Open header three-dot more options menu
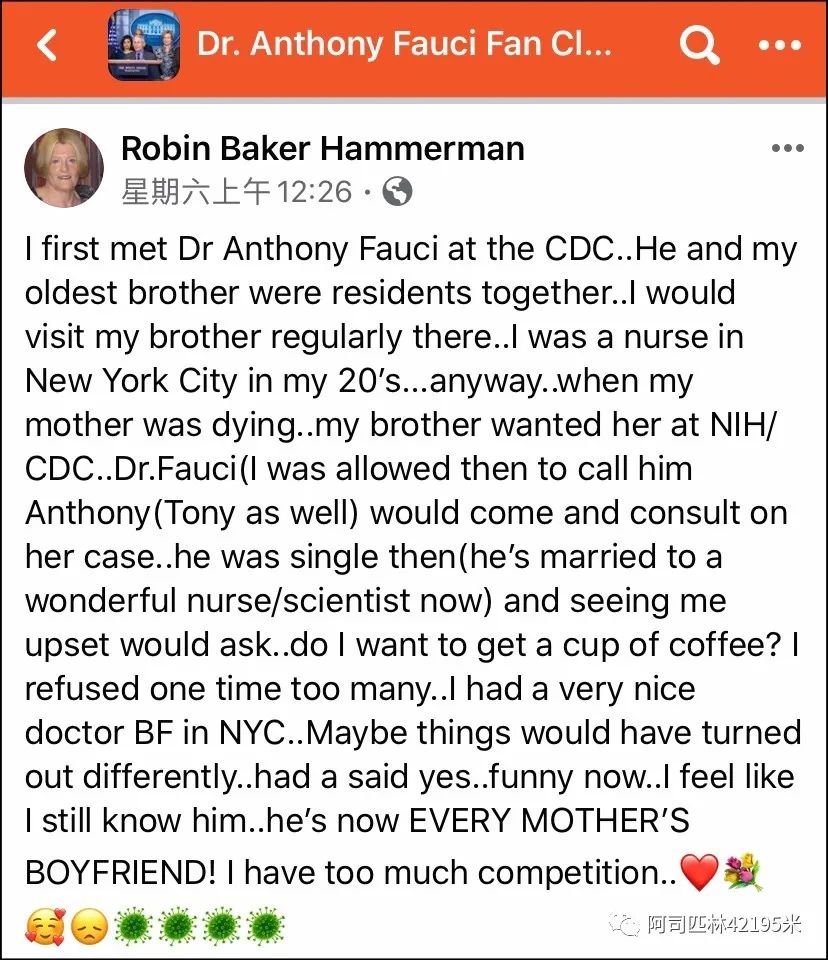 pos(779,45)
